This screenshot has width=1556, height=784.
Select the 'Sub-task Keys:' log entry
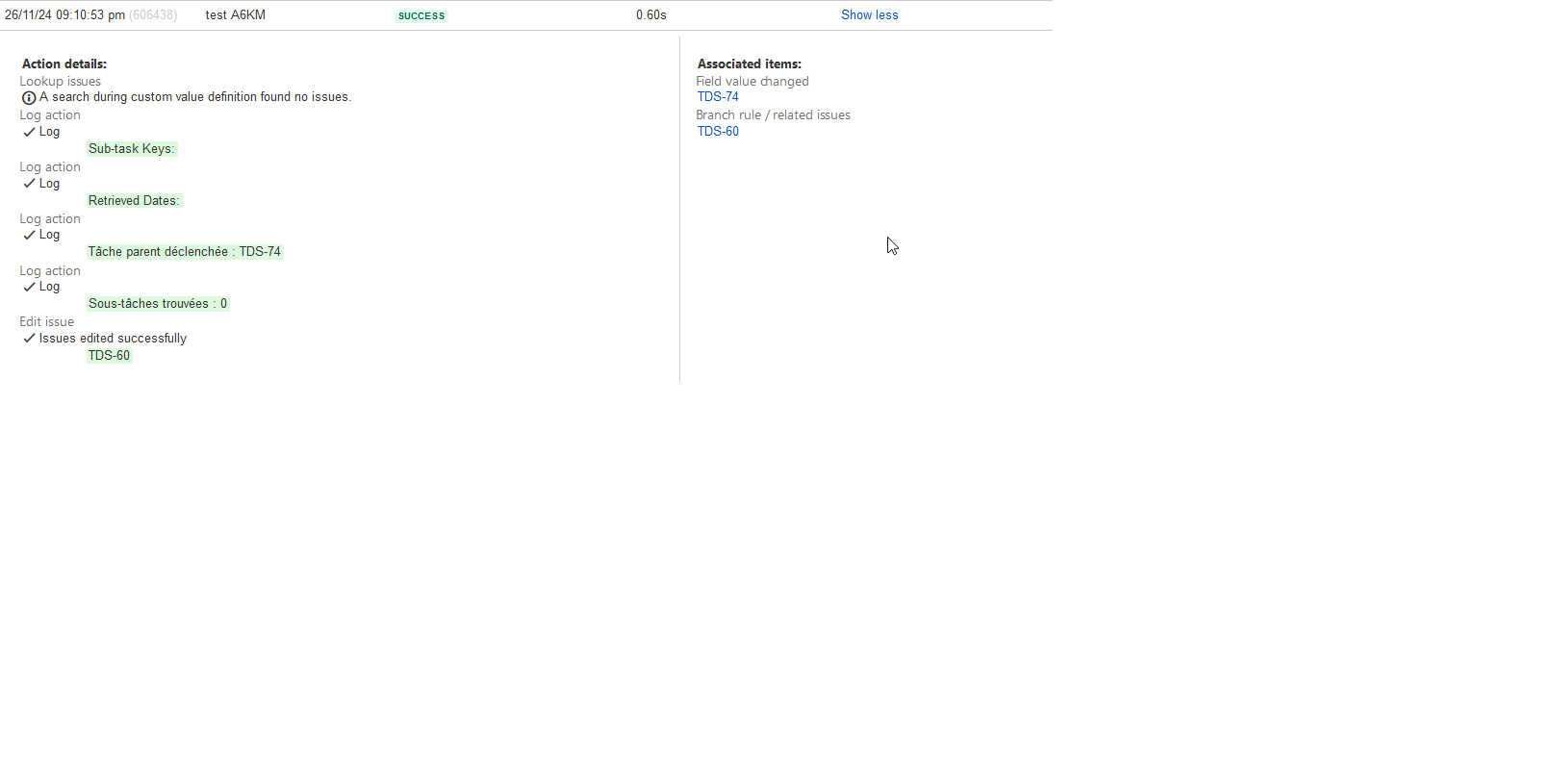pyautogui.click(x=132, y=149)
